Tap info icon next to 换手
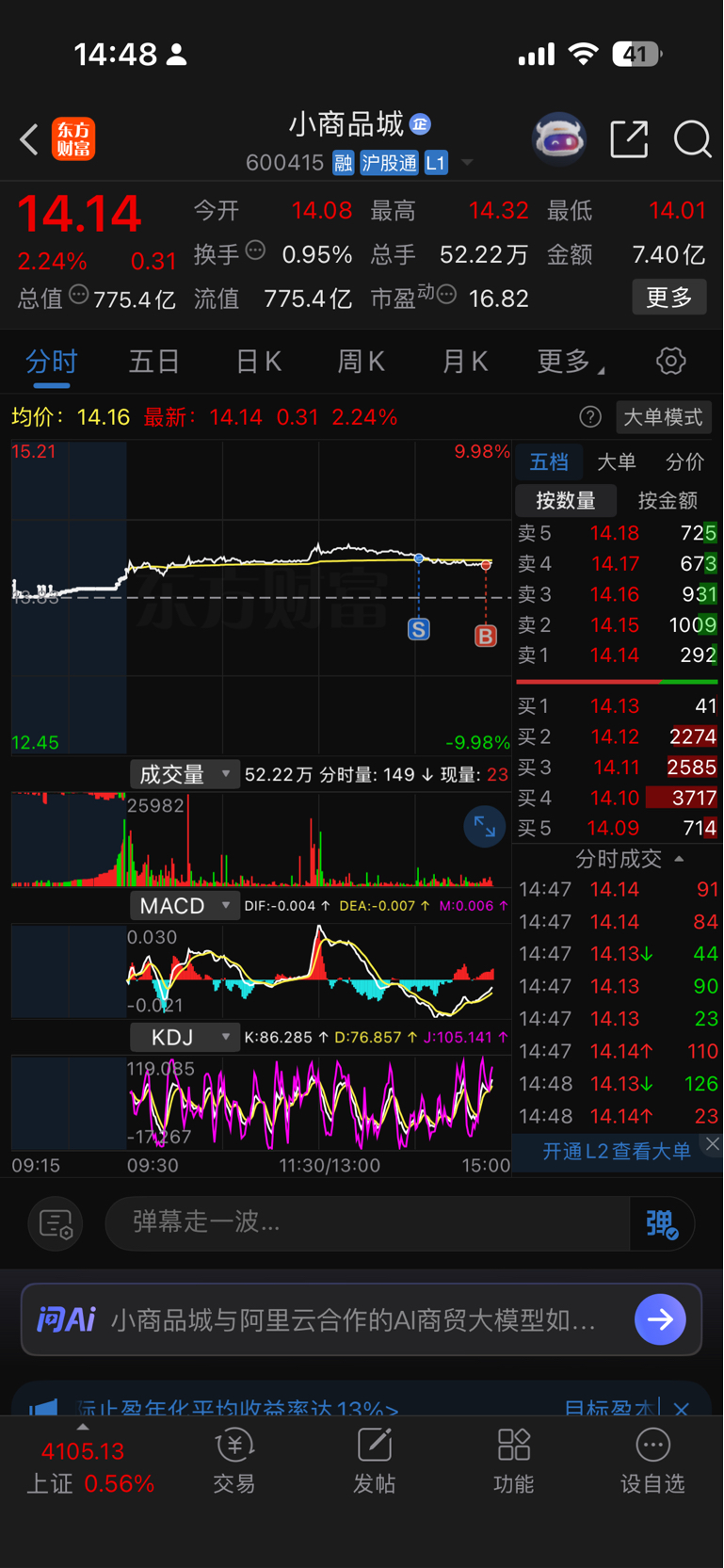The image size is (724, 1568). 255,251
